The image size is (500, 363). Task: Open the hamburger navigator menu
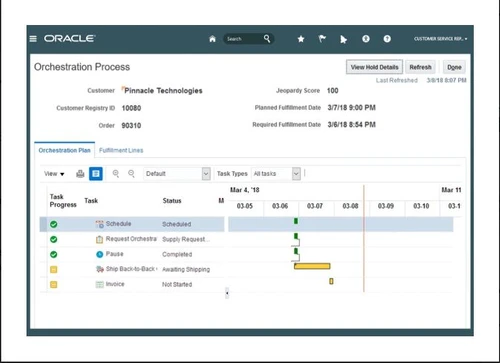(x=33, y=39)
